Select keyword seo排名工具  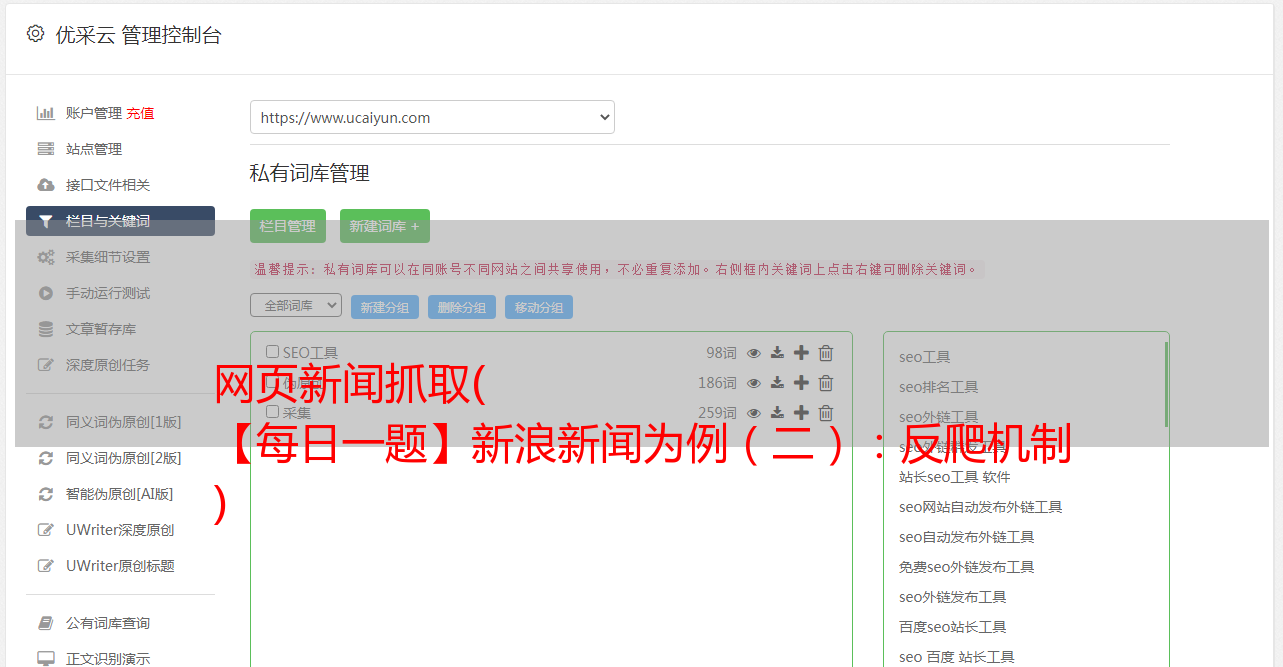pos(939,387)
